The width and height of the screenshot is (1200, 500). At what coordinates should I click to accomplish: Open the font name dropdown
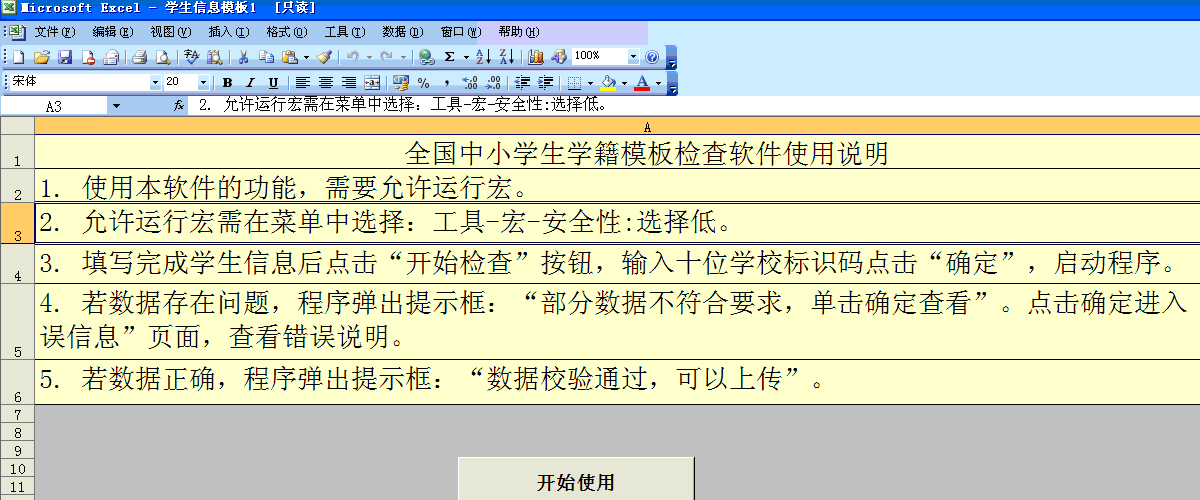click(x=155, y=82)
